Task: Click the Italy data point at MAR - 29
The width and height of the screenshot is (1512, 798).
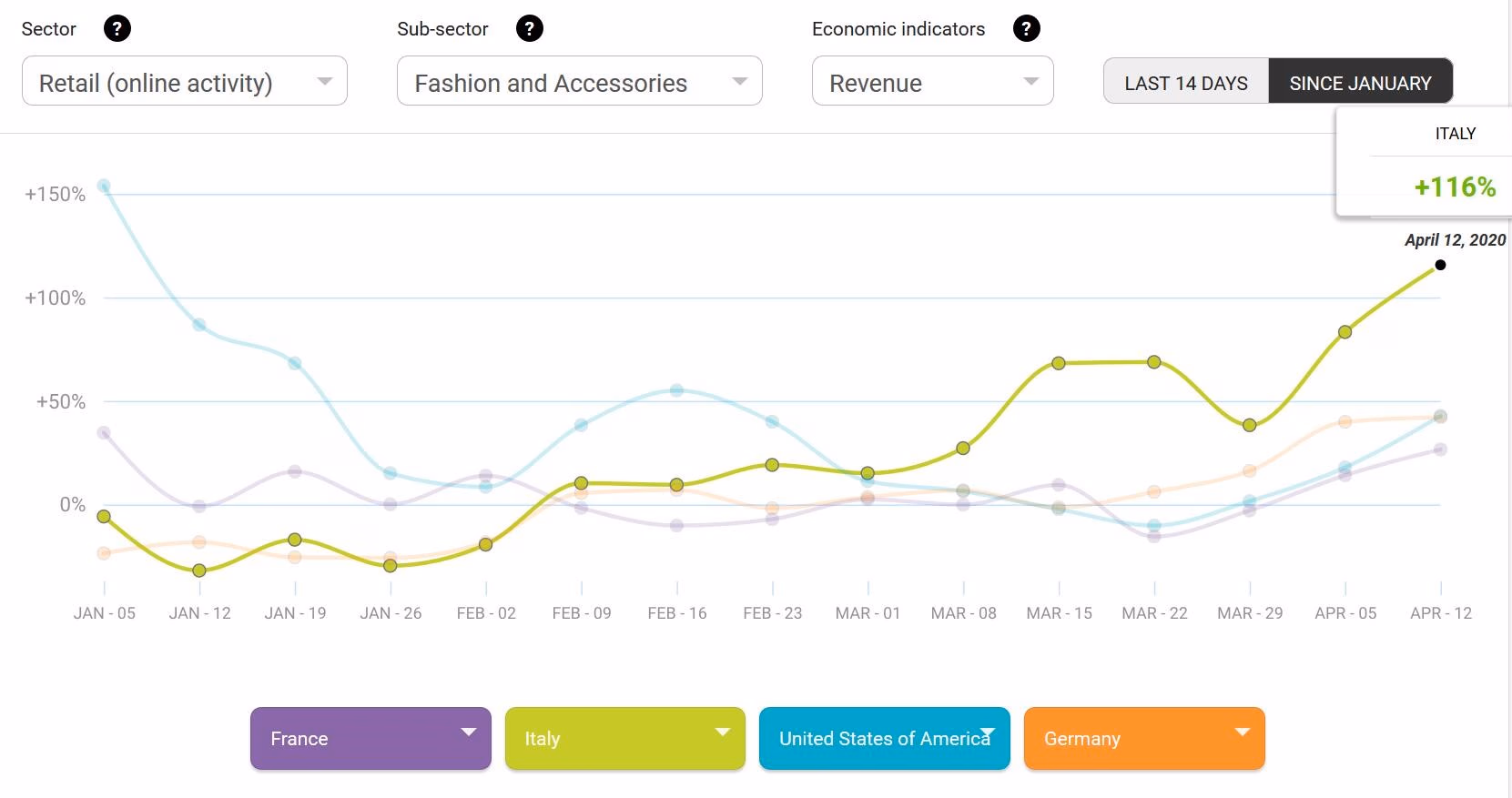Action: point(1250,425)
